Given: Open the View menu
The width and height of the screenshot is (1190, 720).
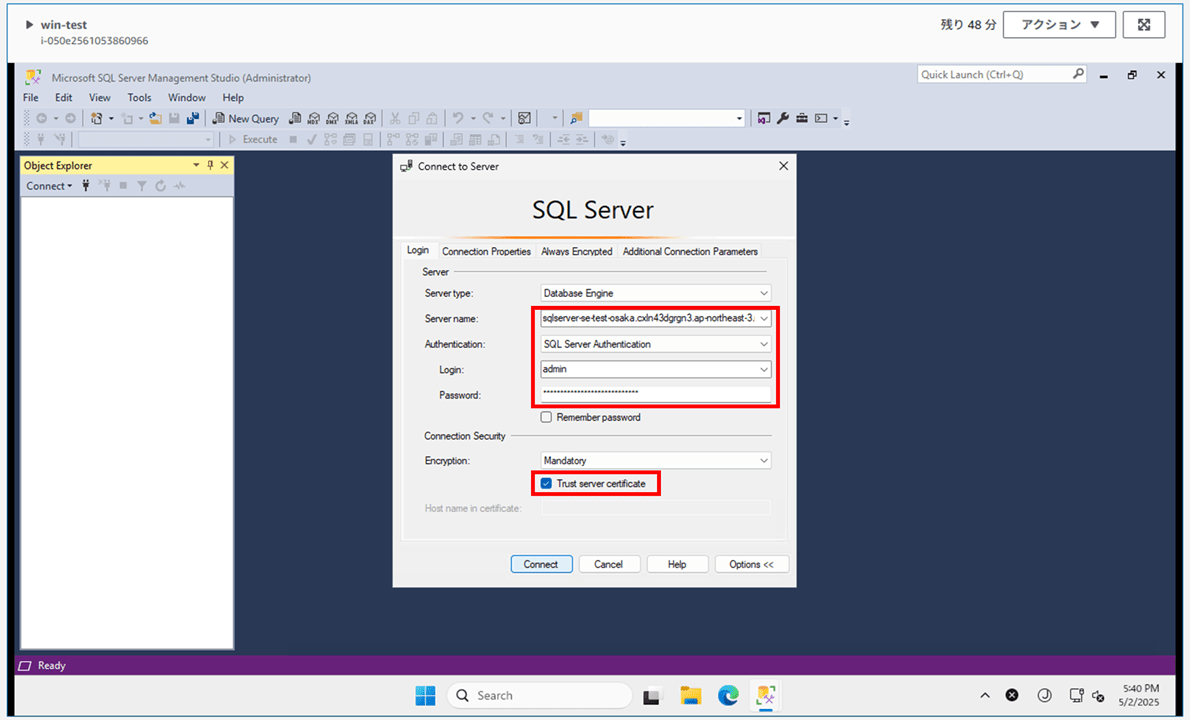Looking at the screenshot, I should point(99,98).
